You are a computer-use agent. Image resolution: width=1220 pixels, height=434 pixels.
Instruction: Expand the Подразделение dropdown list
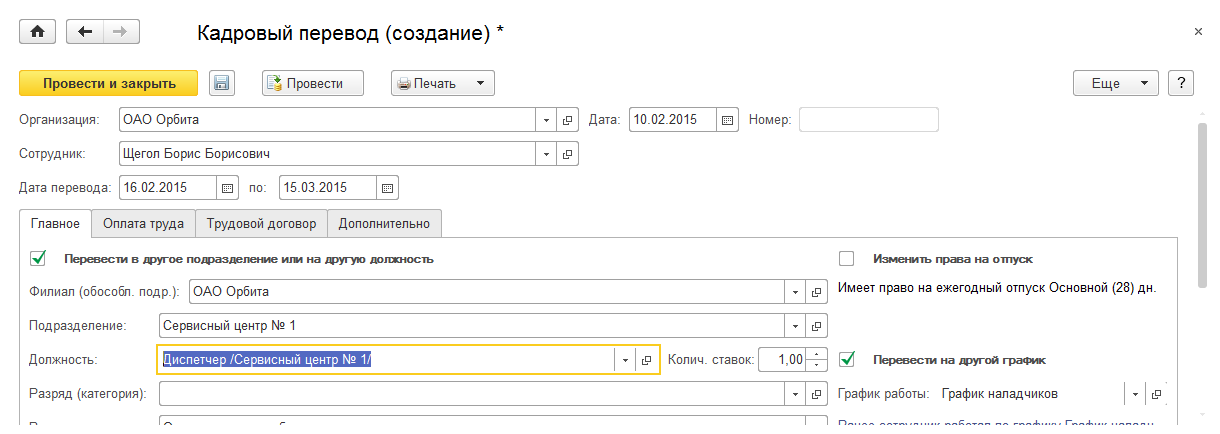795,326
